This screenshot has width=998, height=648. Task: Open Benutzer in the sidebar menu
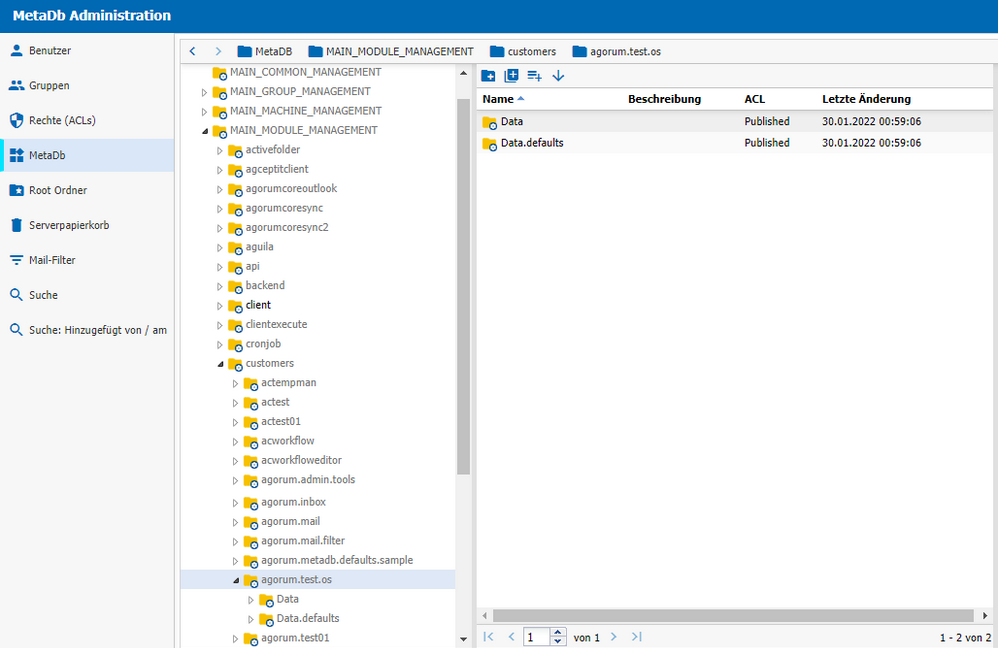(87, 50)
